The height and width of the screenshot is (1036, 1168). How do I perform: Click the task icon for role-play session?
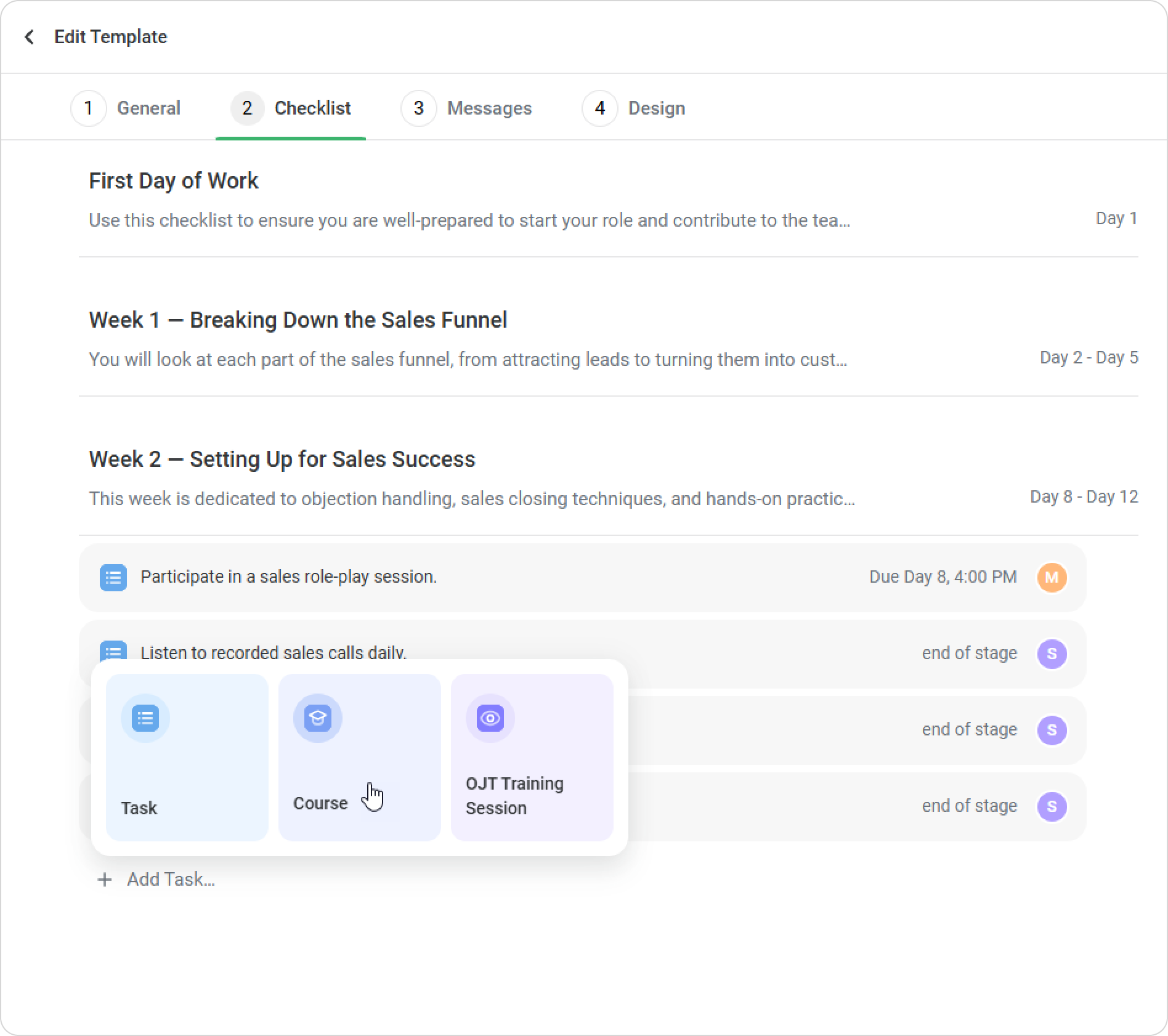coord(113,578)
